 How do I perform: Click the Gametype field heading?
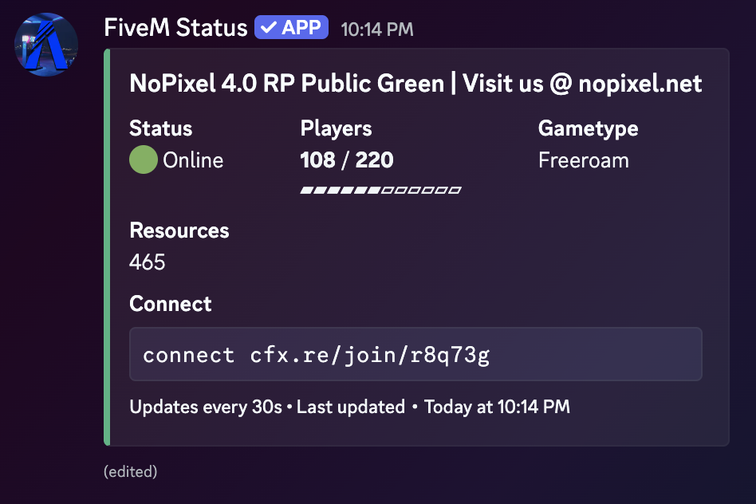[588, 129]
